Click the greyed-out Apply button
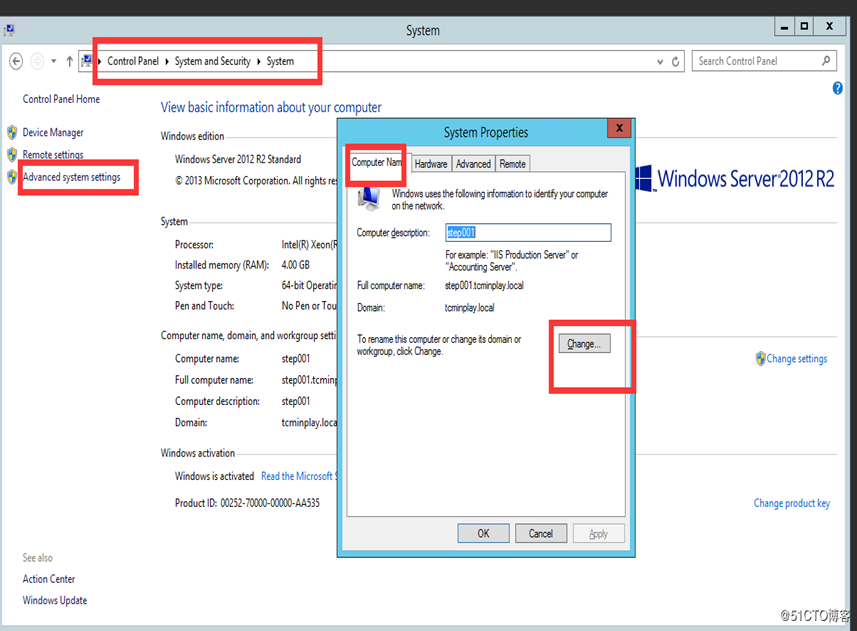 point(598,533)
